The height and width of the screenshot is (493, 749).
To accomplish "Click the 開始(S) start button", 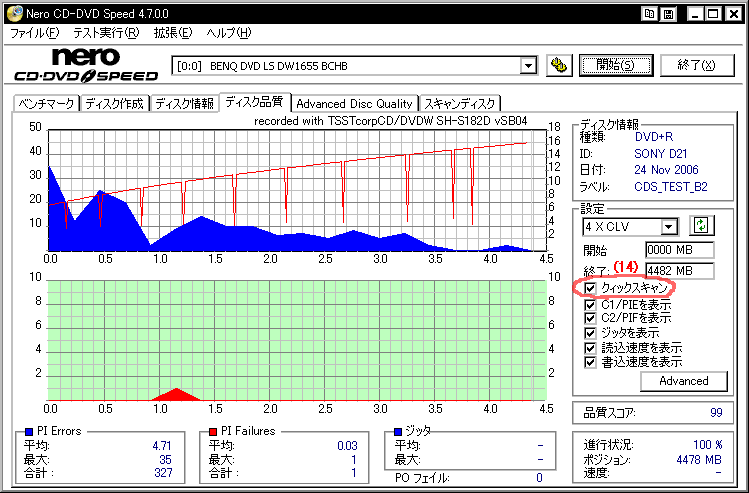I will tap(616, 65).
